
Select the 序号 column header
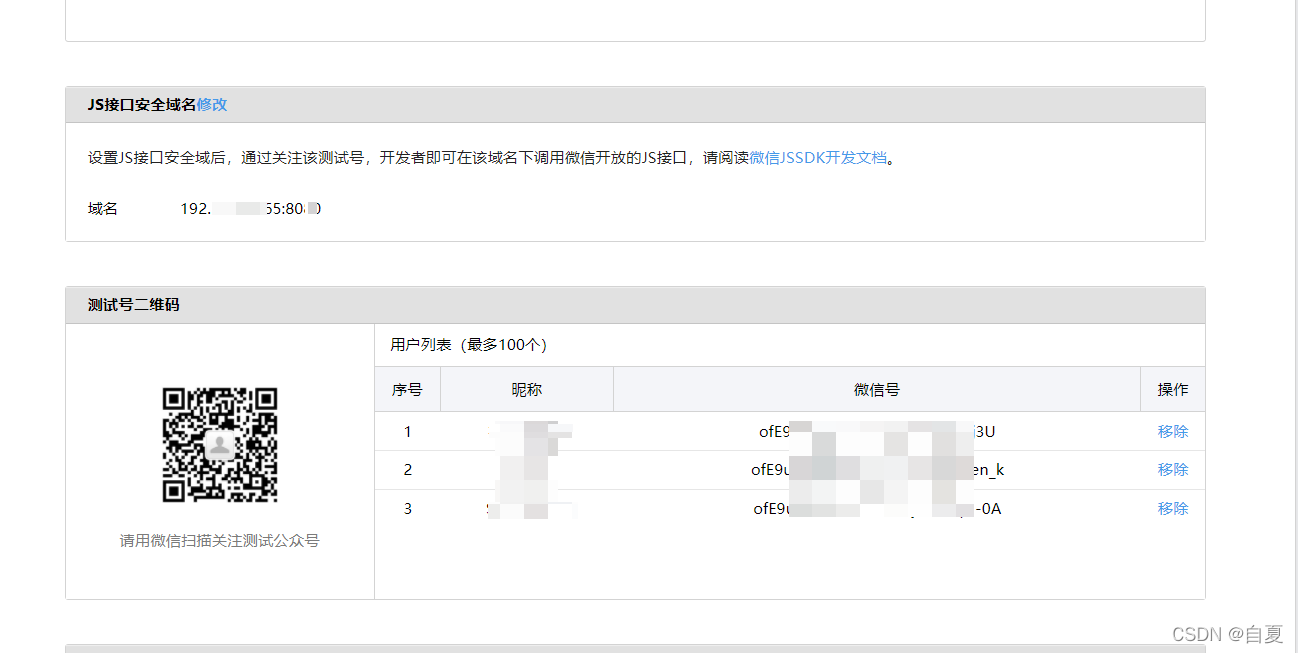click(407, 390)
